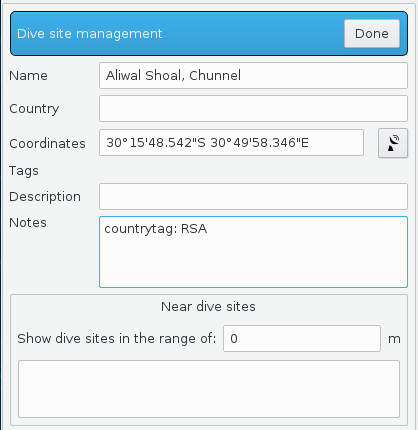Click the Description label
This screenshot has height=430, width=418.
45,197
